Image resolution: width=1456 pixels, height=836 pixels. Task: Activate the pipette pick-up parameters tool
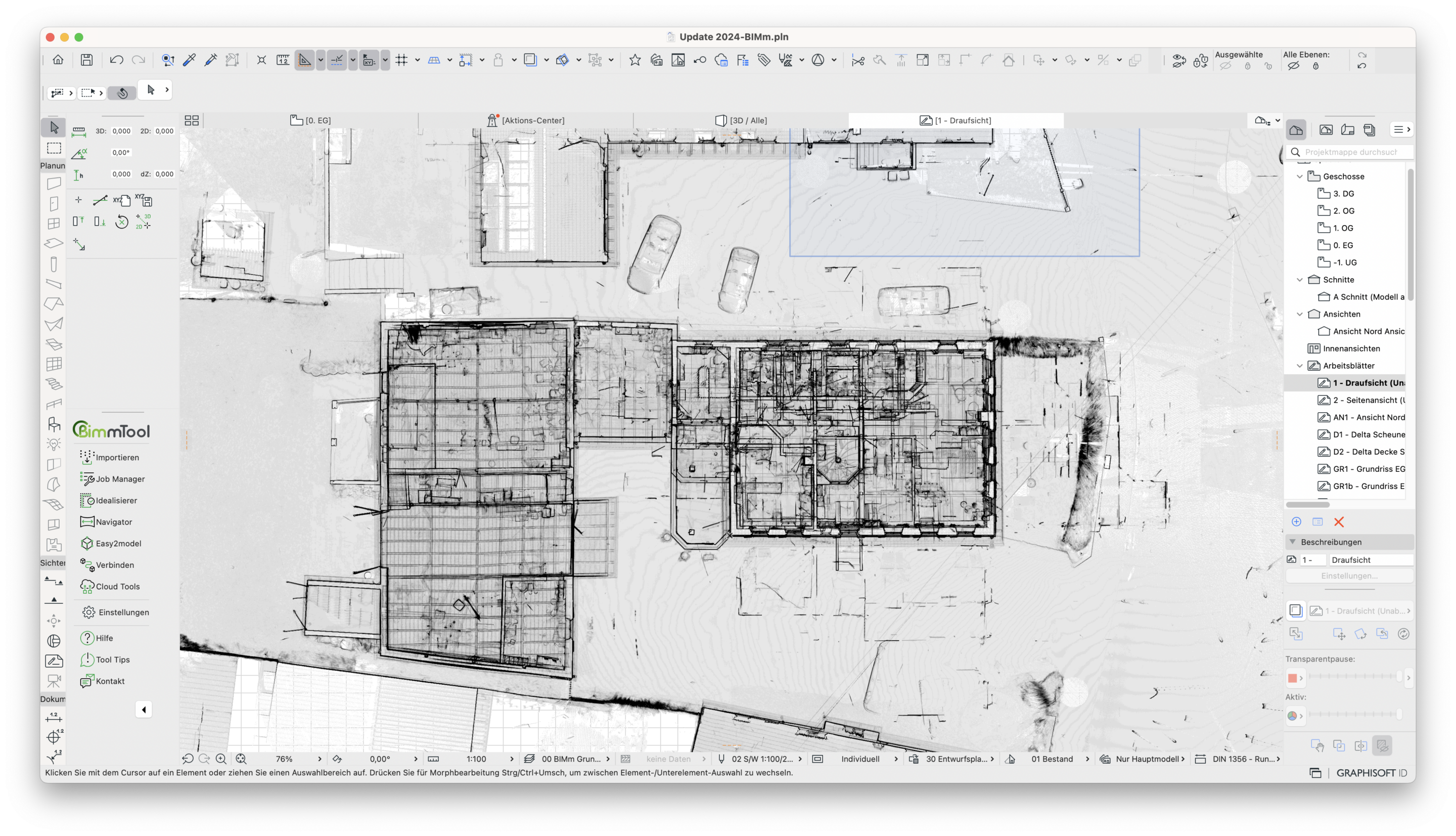pos(190,60)
